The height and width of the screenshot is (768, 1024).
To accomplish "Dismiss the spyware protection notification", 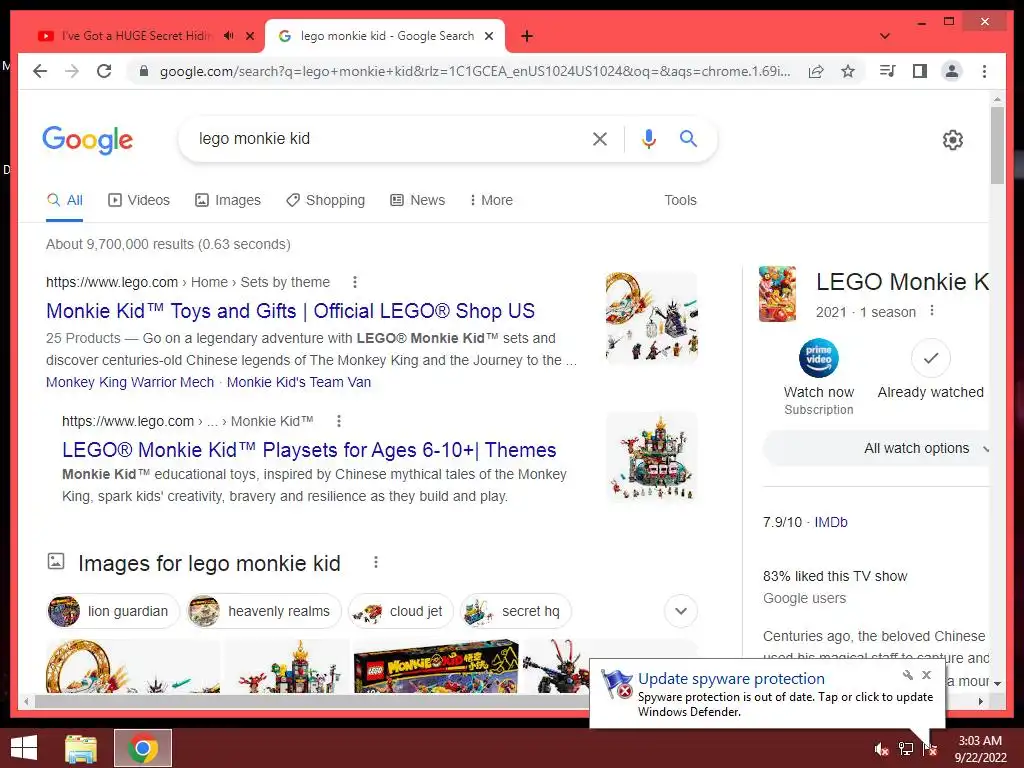I will 927,675.
